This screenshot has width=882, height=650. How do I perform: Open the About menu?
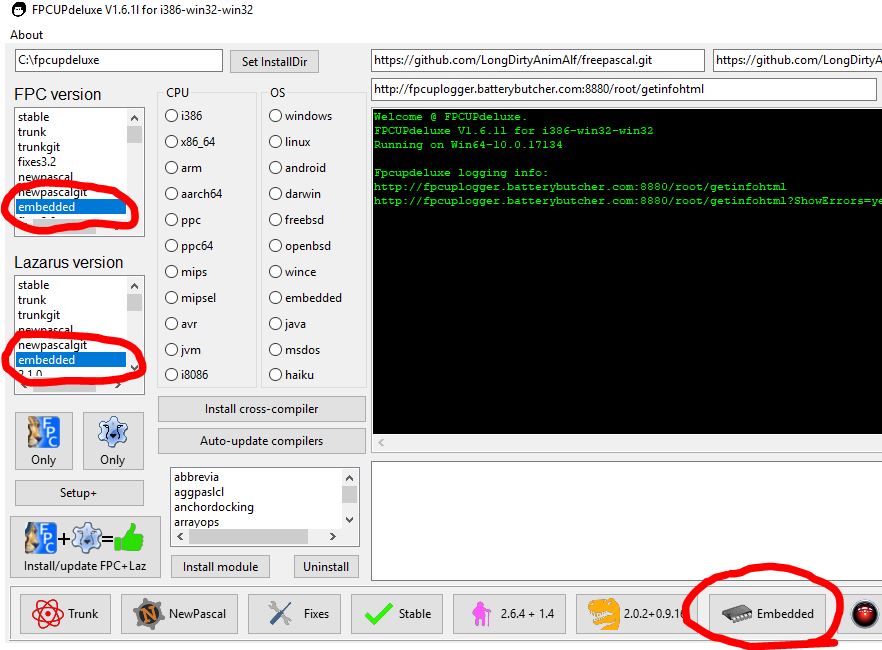point(27,35)
